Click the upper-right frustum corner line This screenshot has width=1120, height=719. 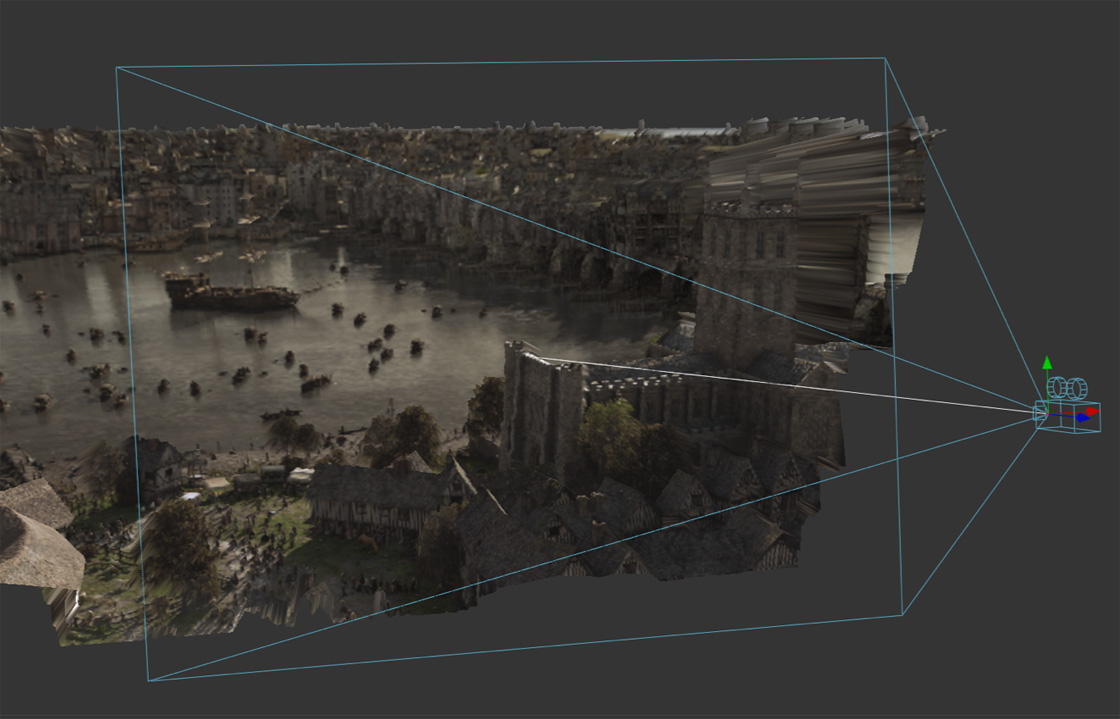click(887, 58)
